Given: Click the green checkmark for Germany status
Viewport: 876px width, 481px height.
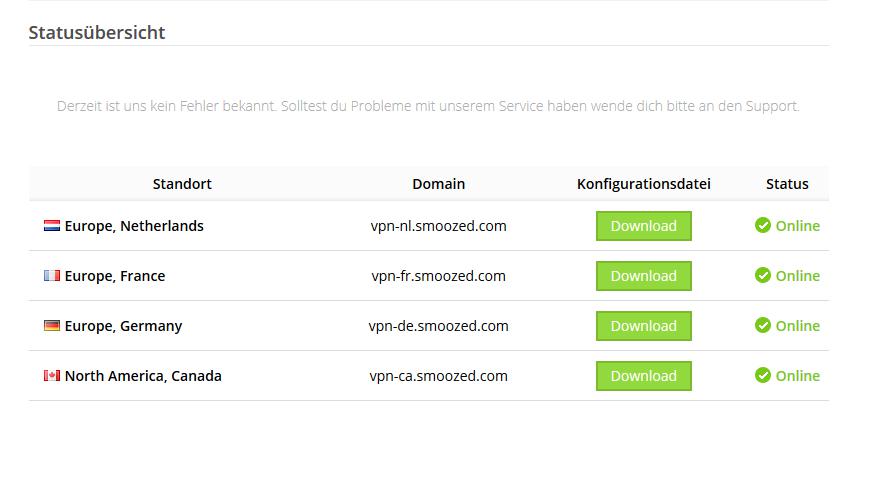Looking at the screenshot, I should coord(763,325).
